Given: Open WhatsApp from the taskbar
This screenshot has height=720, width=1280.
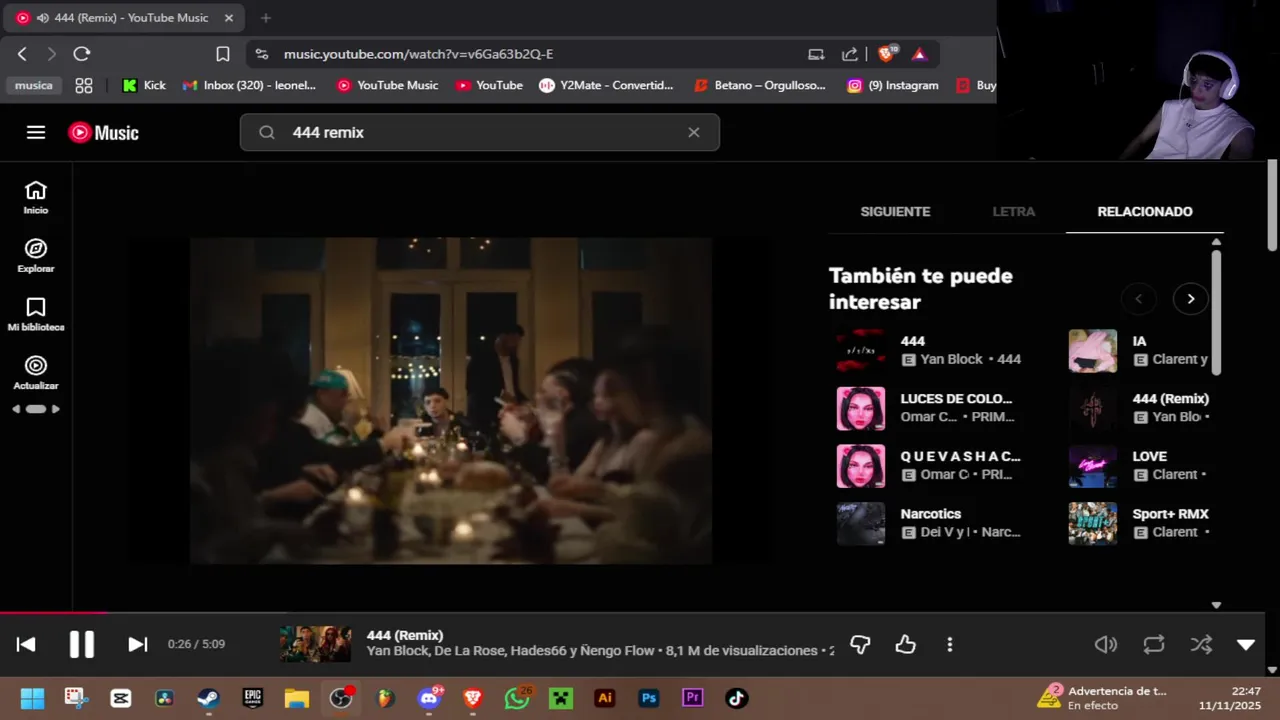Looking at the screenshot, I should pos(517,698).
